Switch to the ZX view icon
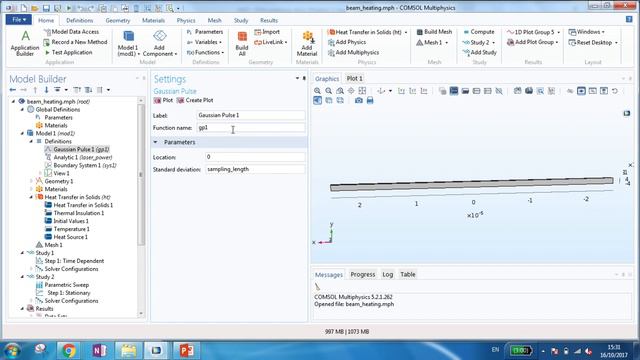 (424, 91)
